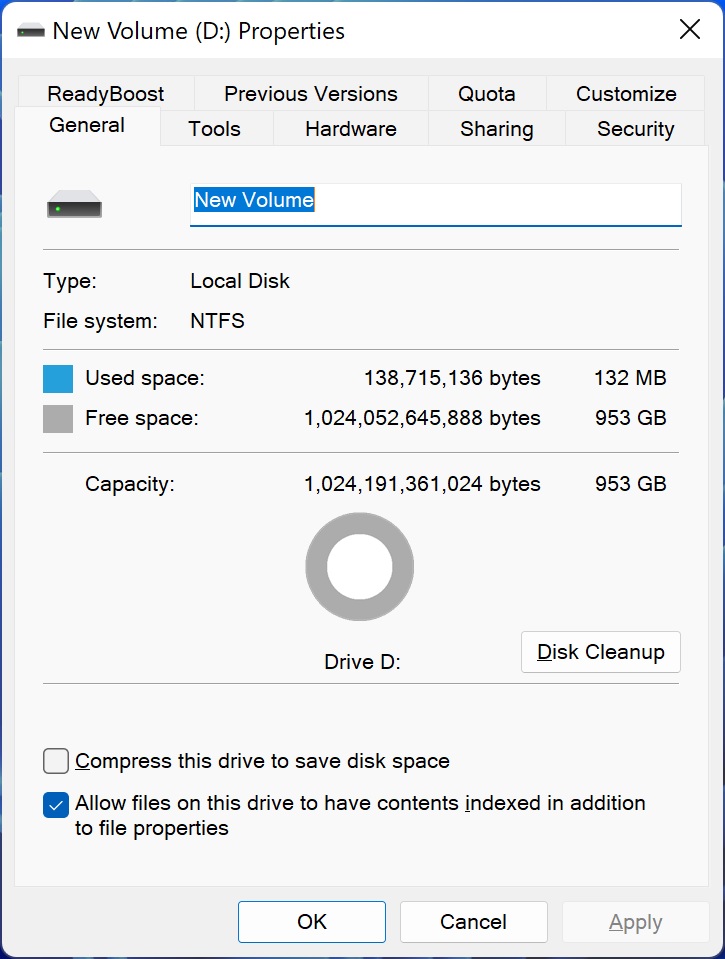Close the Properties dialog with the X
Image resolution: width=725 pixels, height=959 pixels.
[x=690, y=29]
